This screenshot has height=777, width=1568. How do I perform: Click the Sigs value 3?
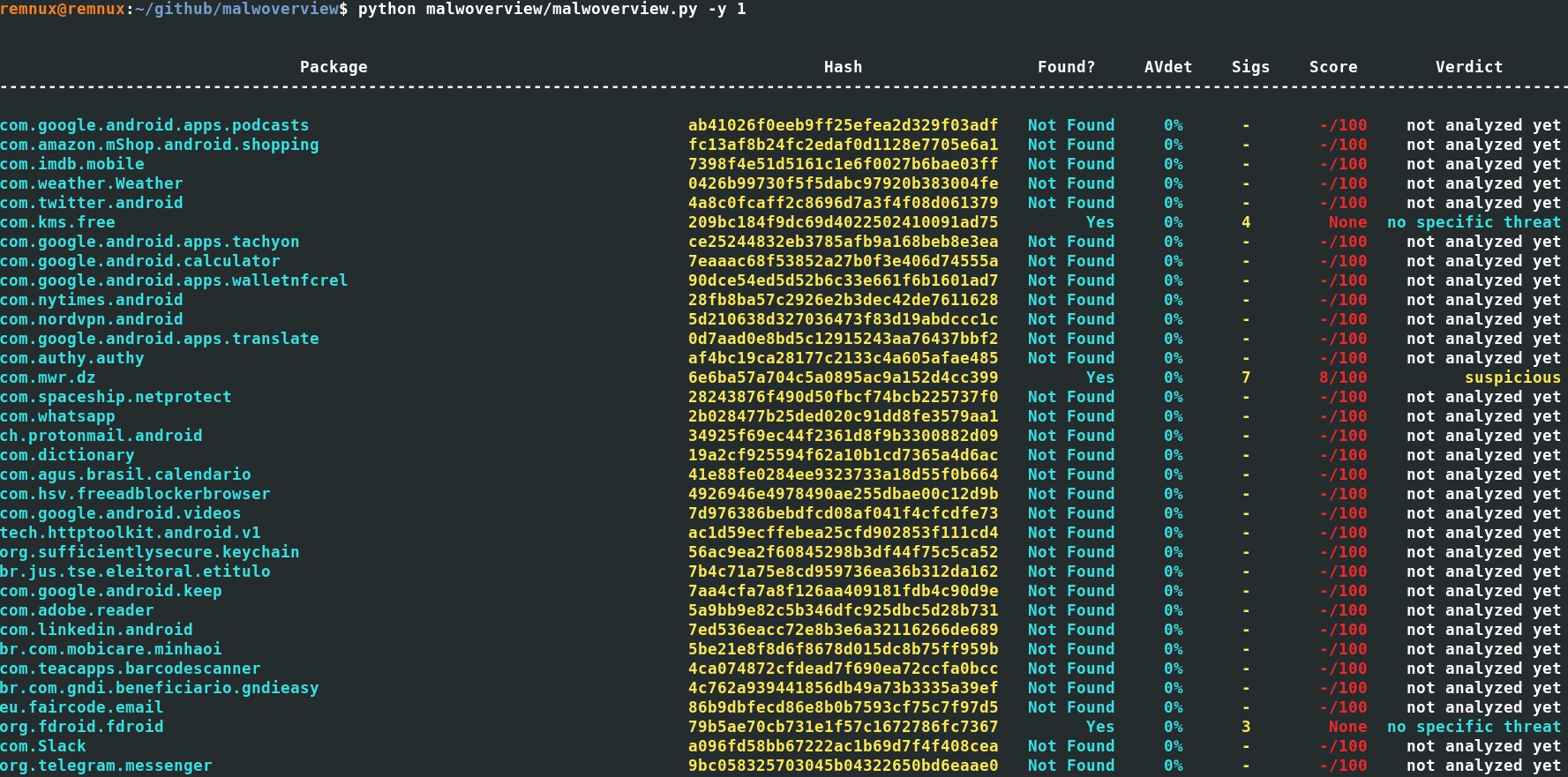(1246, 727)
